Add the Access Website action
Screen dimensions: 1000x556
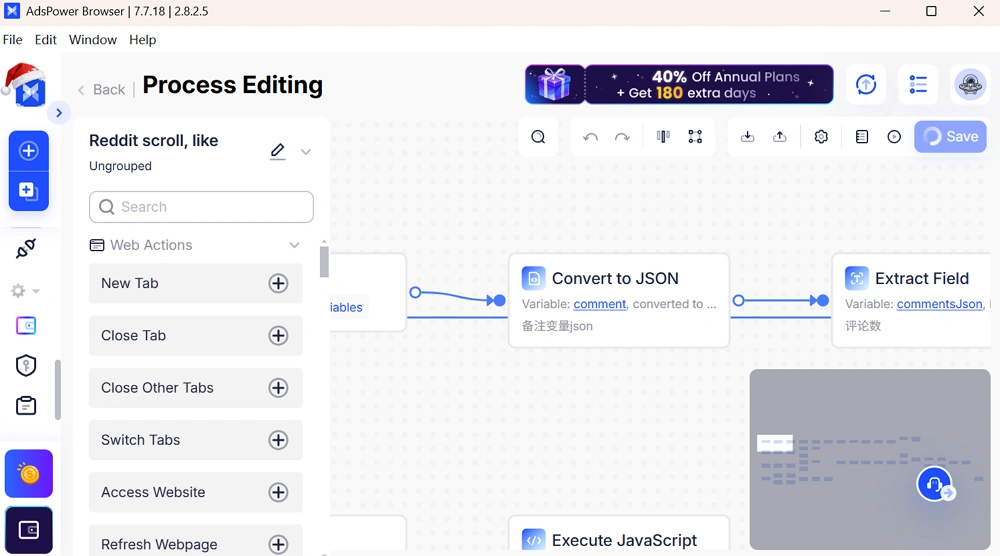[x=278, y=492]
